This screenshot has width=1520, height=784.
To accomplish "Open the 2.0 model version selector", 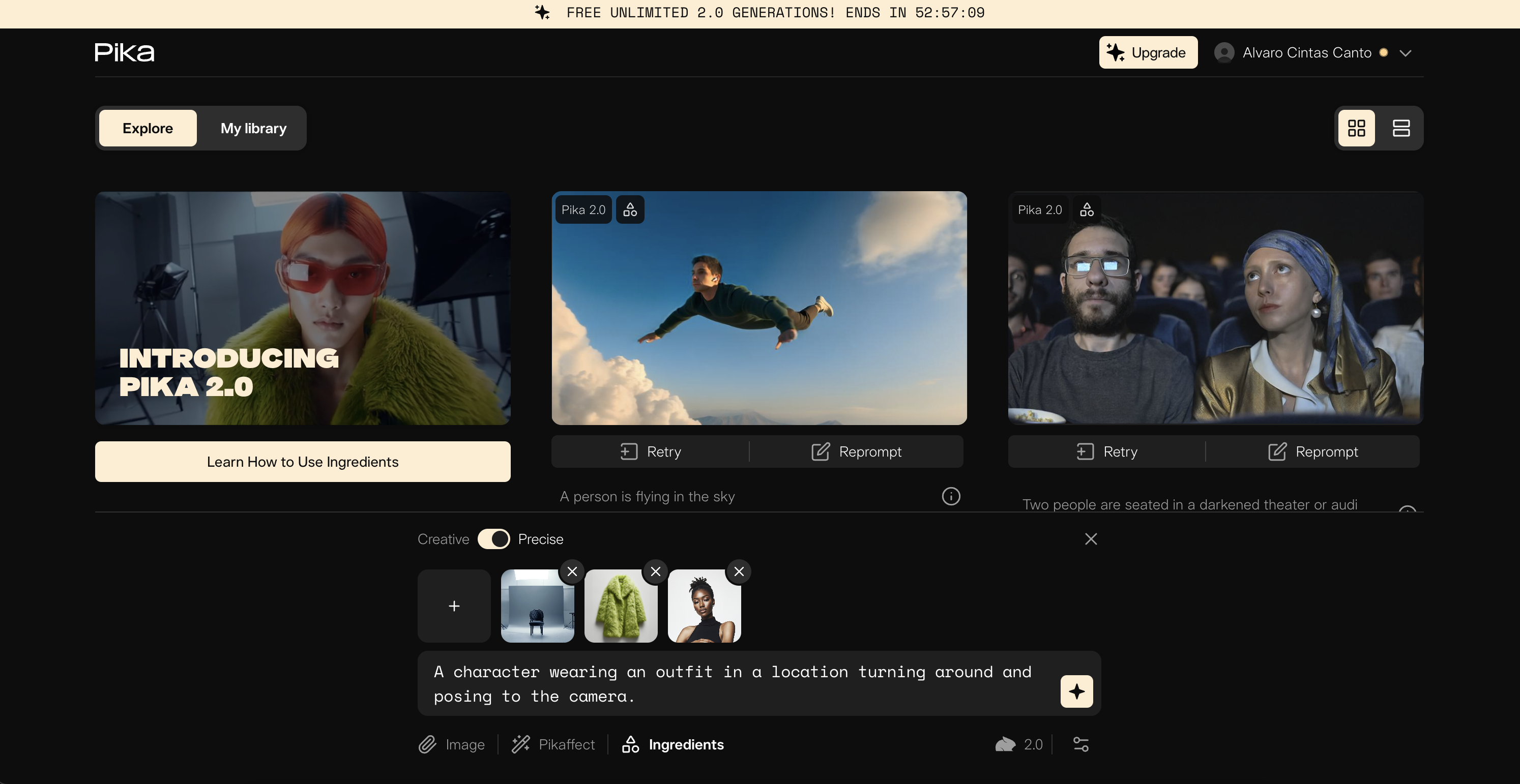I will point(1019,744).
